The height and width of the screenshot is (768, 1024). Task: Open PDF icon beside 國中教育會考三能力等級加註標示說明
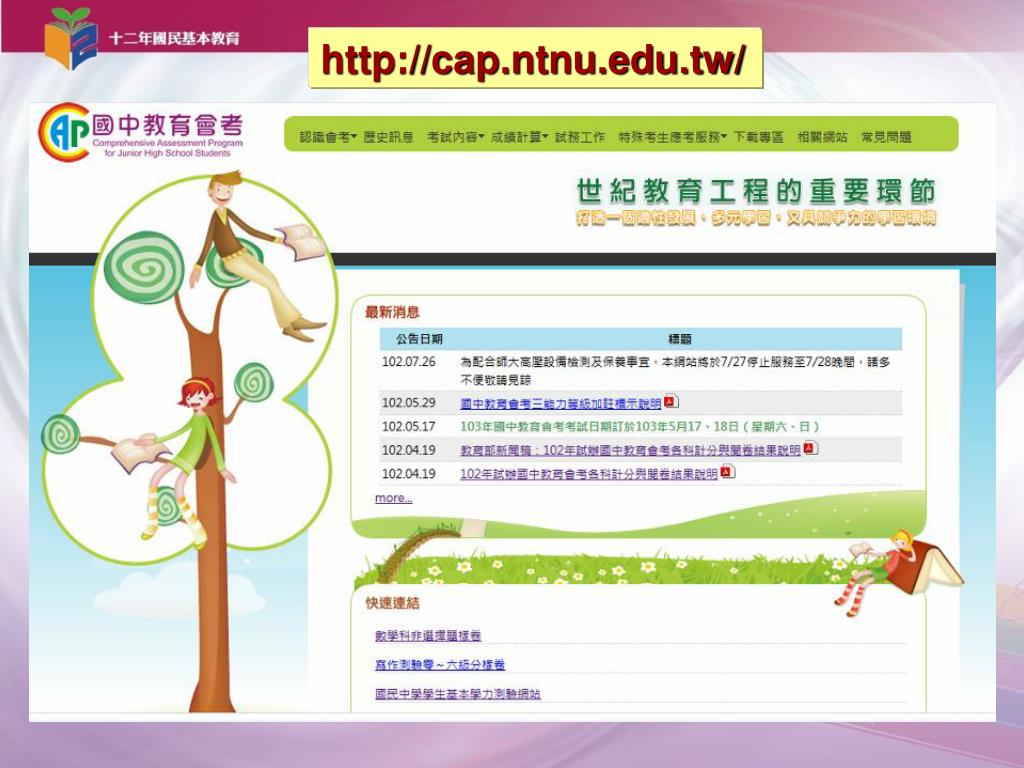click(x=671, y=402)
